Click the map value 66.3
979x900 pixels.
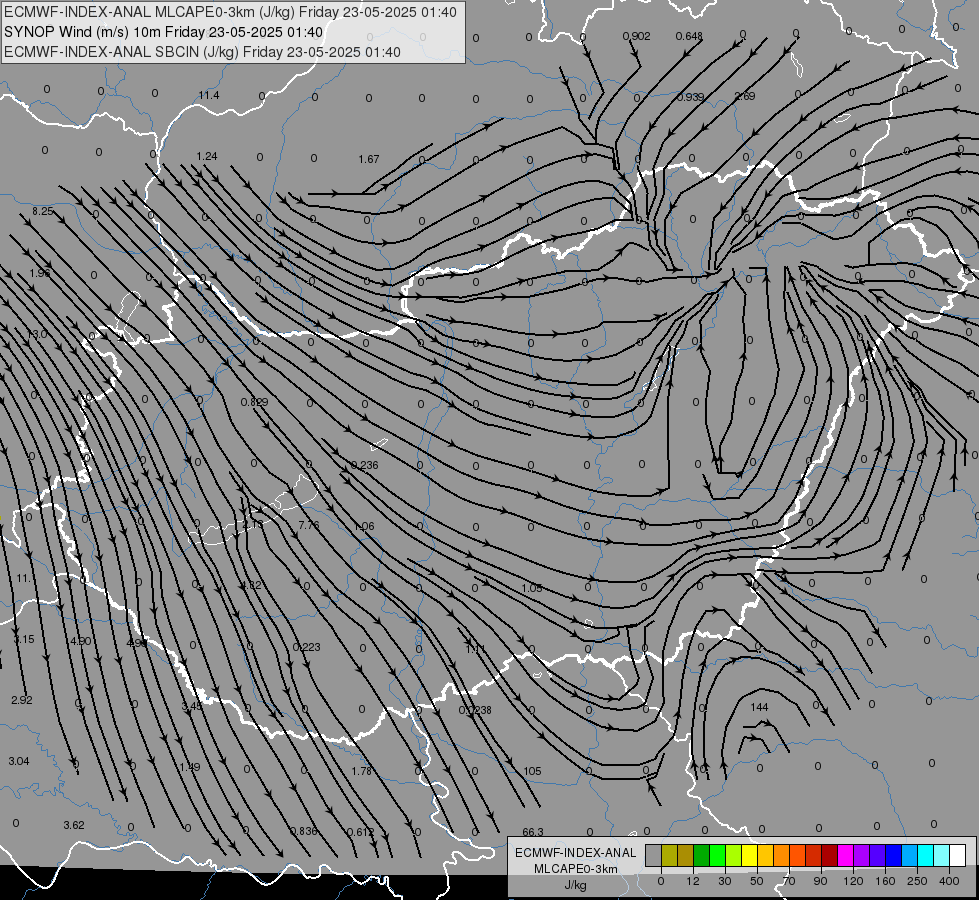pyautogui.click(x=533, y=832)
